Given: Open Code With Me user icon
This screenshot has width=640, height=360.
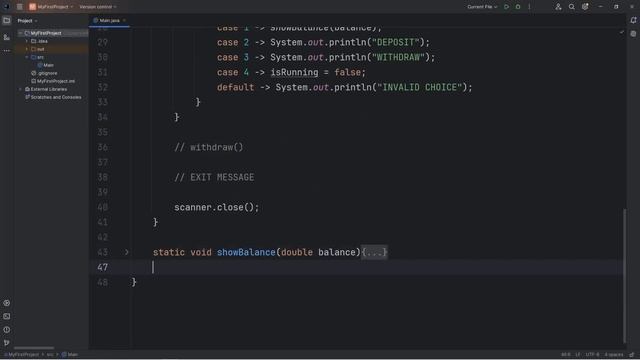Looking at the screenshot, I should [x=558, y=7].
